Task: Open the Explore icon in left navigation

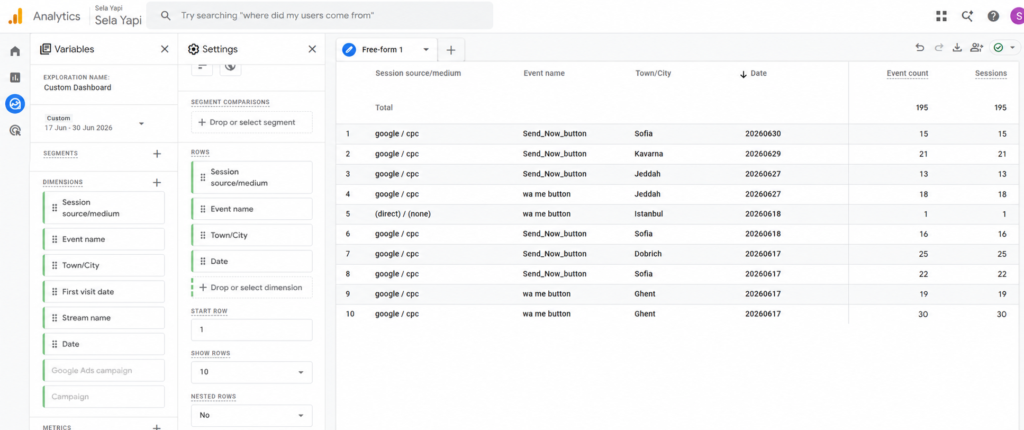Action: click(15, 103)
